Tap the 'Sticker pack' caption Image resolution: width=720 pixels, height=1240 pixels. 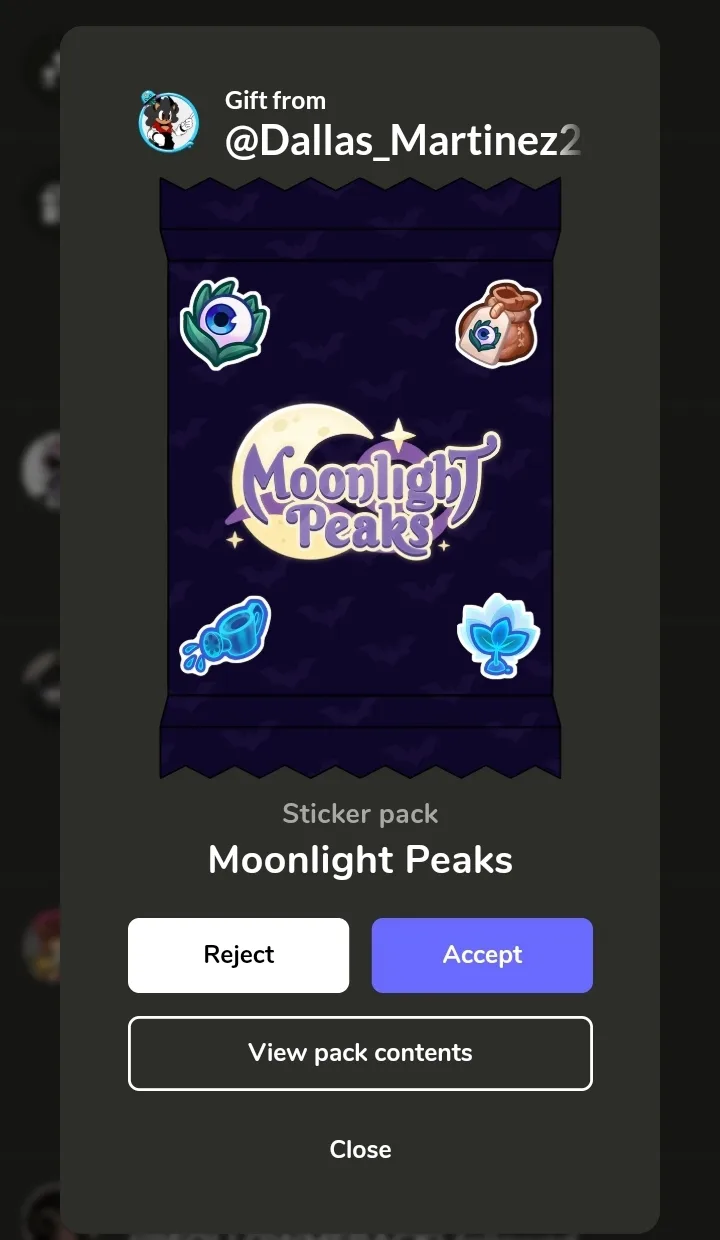pyautogui.click(x=360, y=814)
